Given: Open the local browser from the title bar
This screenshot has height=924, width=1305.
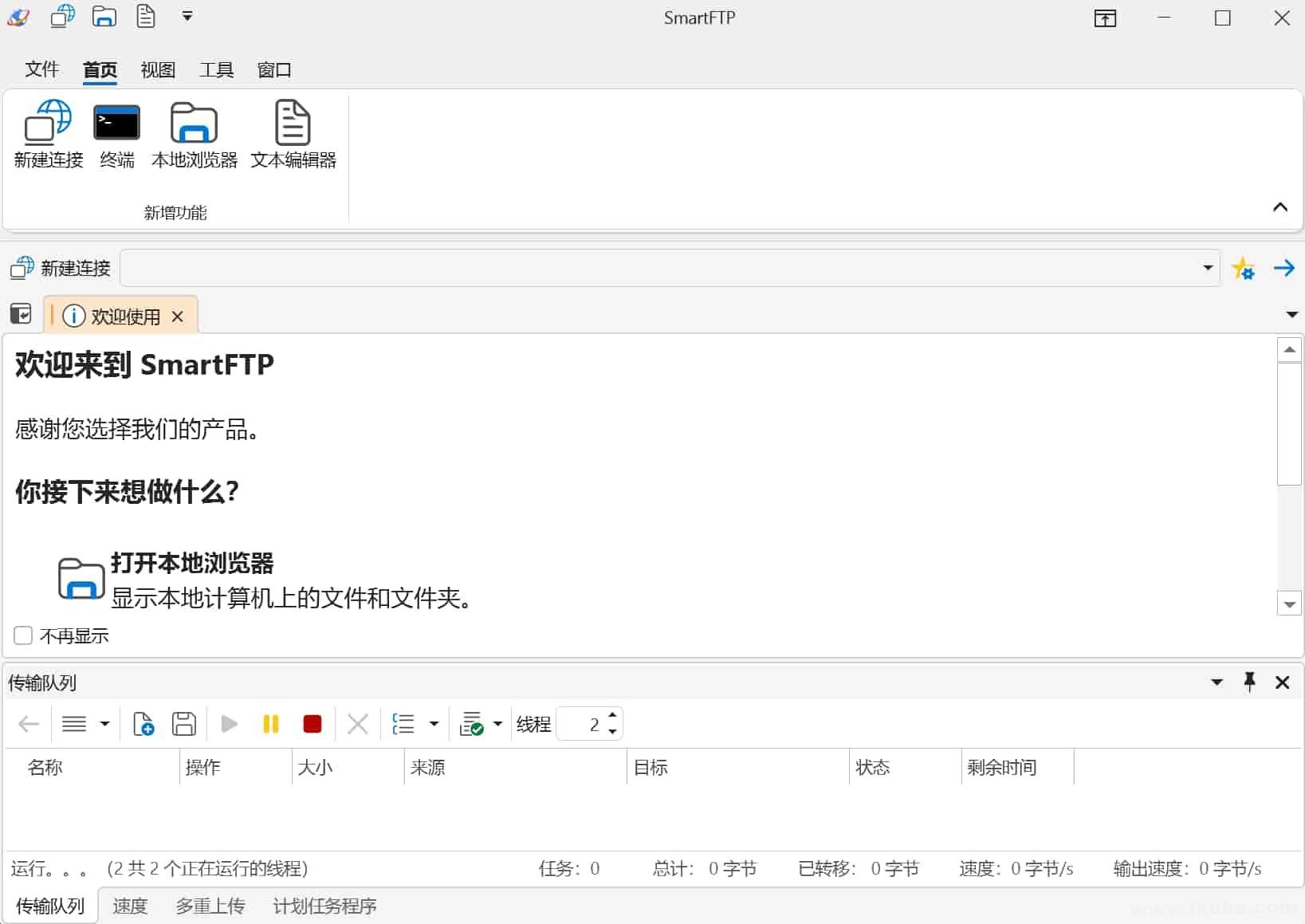Looking at the screenshot, I should [104, 16].
